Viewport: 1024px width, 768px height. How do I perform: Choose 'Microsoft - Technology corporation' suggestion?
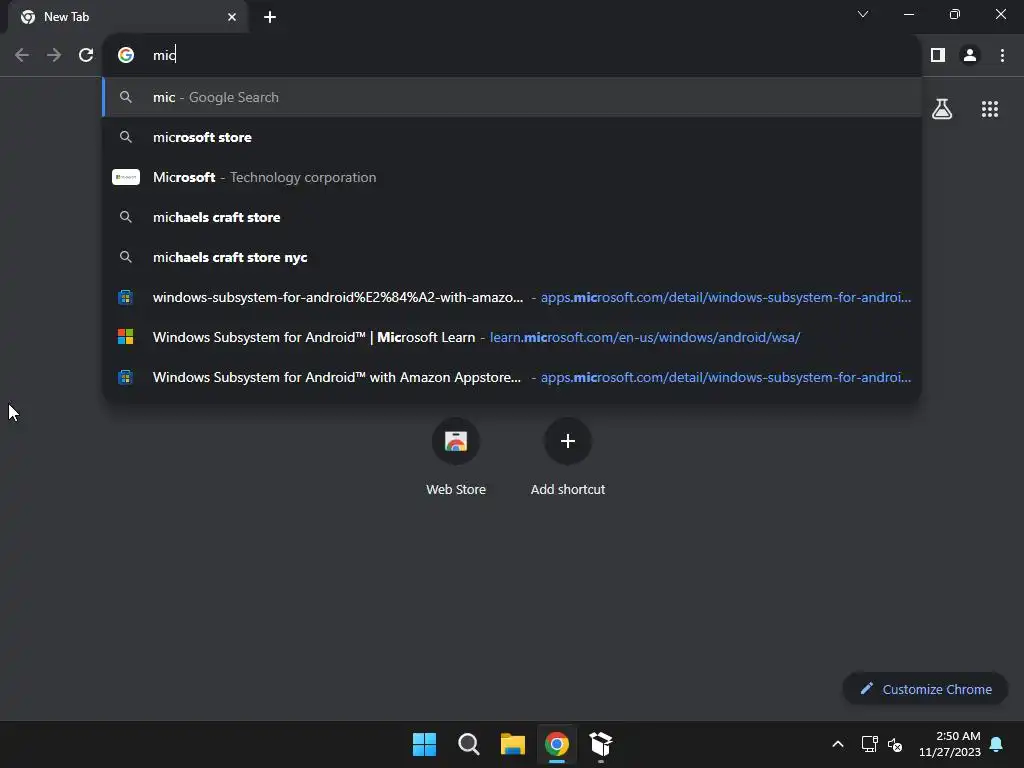click(512, 177)
